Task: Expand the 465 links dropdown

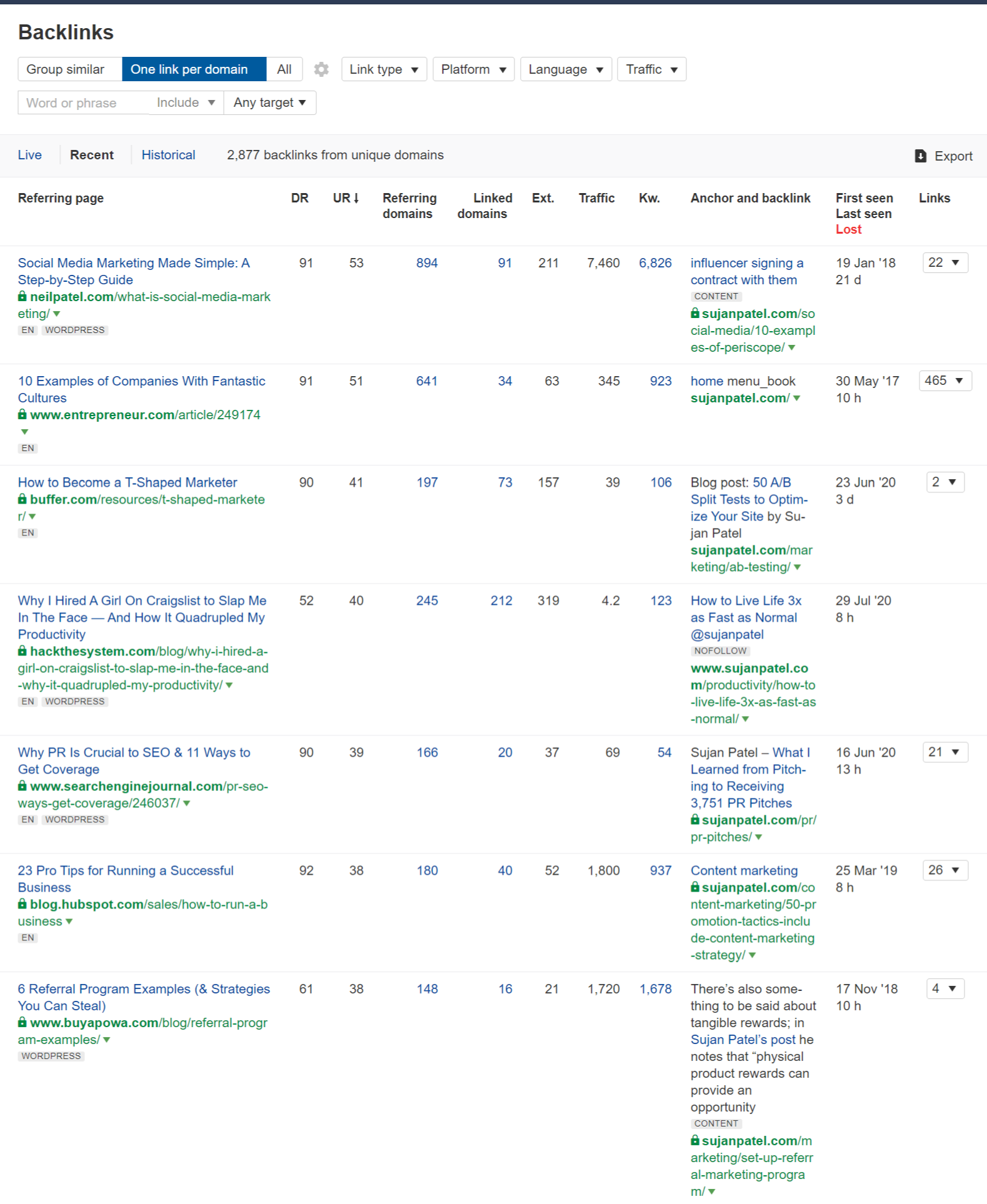Action: pyautogui.click(x=944, y=381)
